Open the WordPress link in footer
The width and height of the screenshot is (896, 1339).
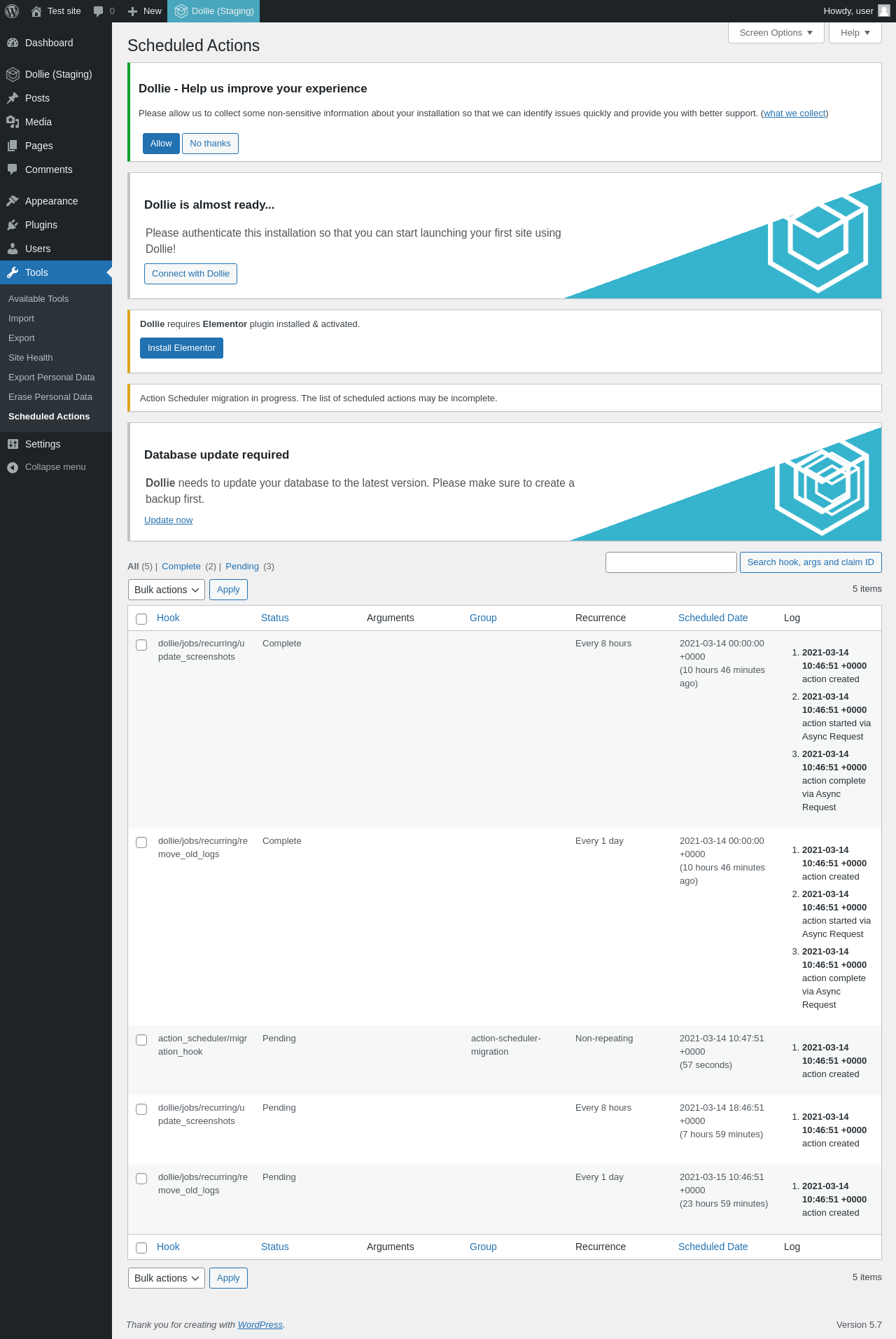point(260,1325)
